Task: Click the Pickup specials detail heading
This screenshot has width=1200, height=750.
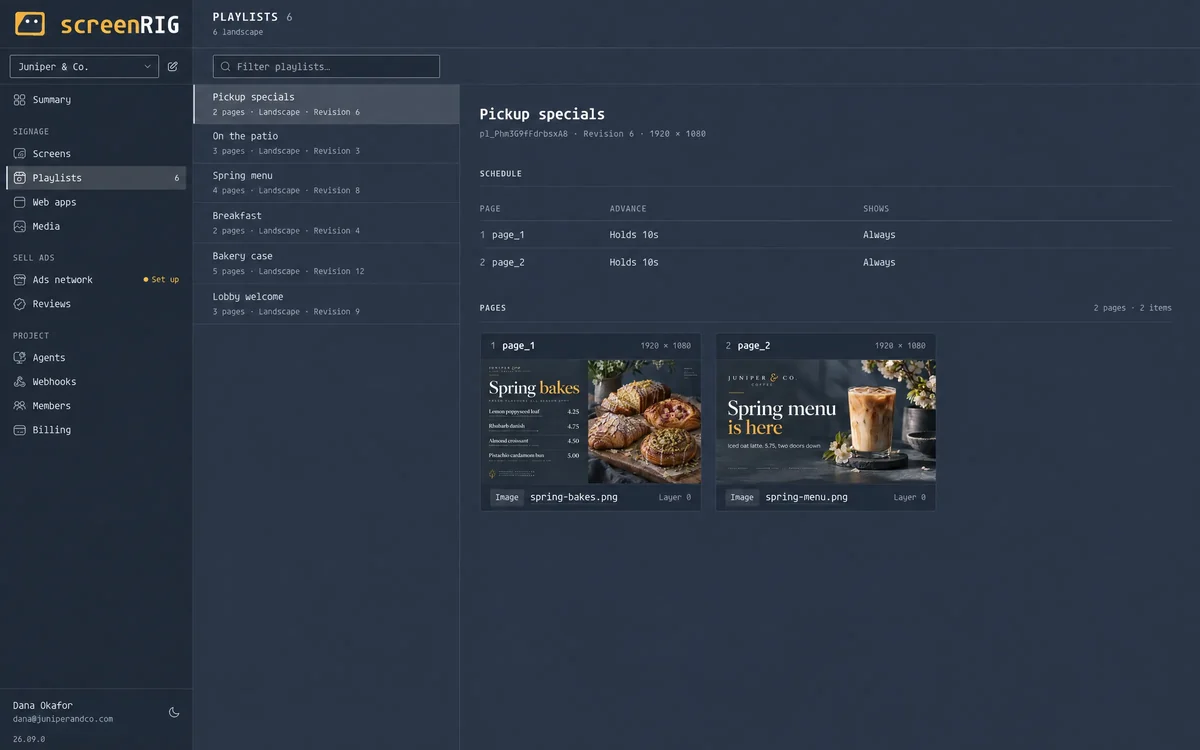Action: tap(542, 114)
